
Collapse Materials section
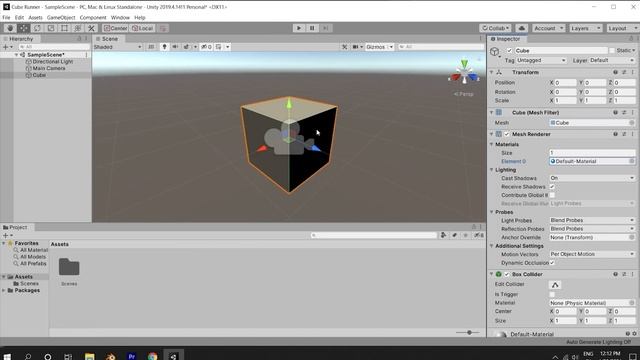coord(492,144)
